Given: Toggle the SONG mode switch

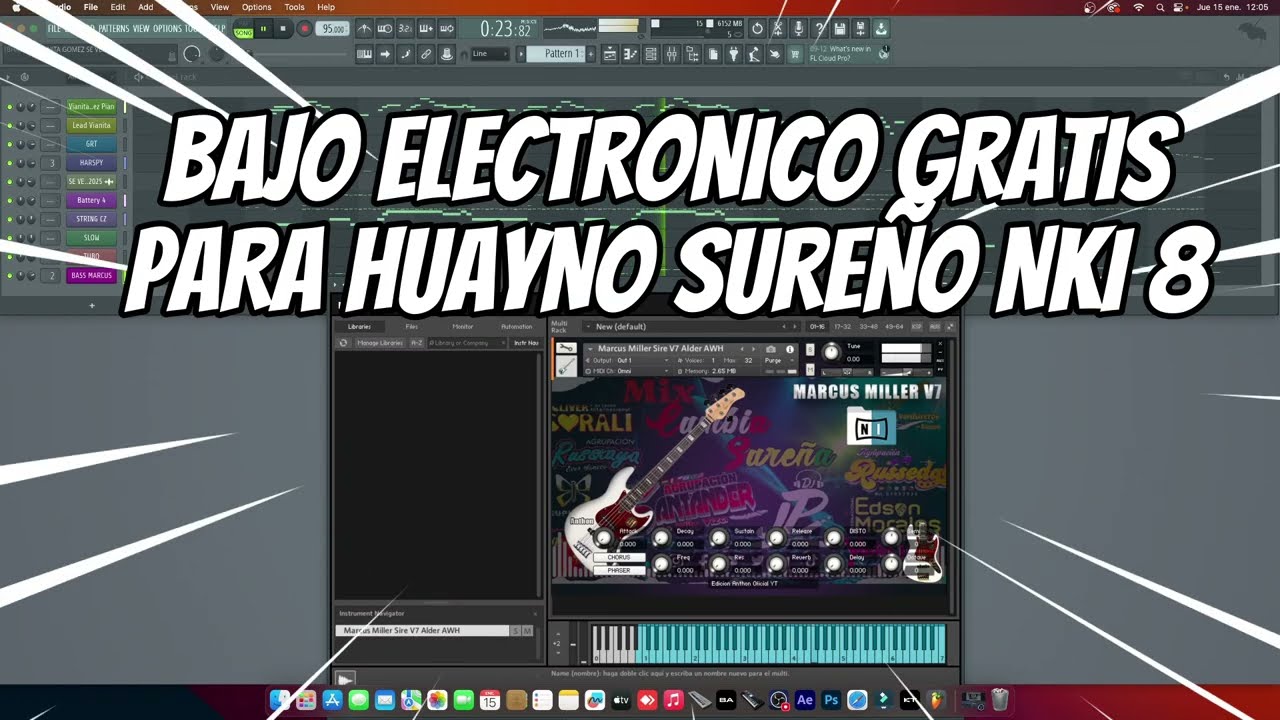Looking at the screenshot, I should (243, 29).
